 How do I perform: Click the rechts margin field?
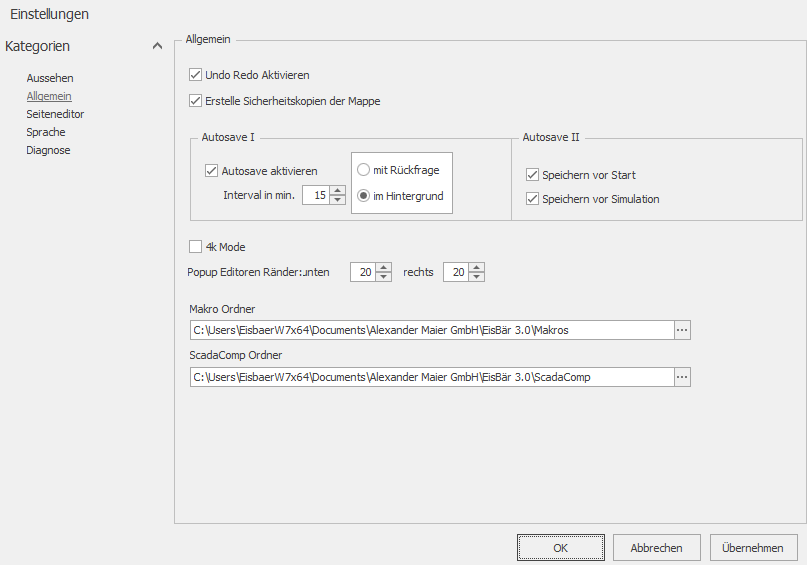coord(456,272)
